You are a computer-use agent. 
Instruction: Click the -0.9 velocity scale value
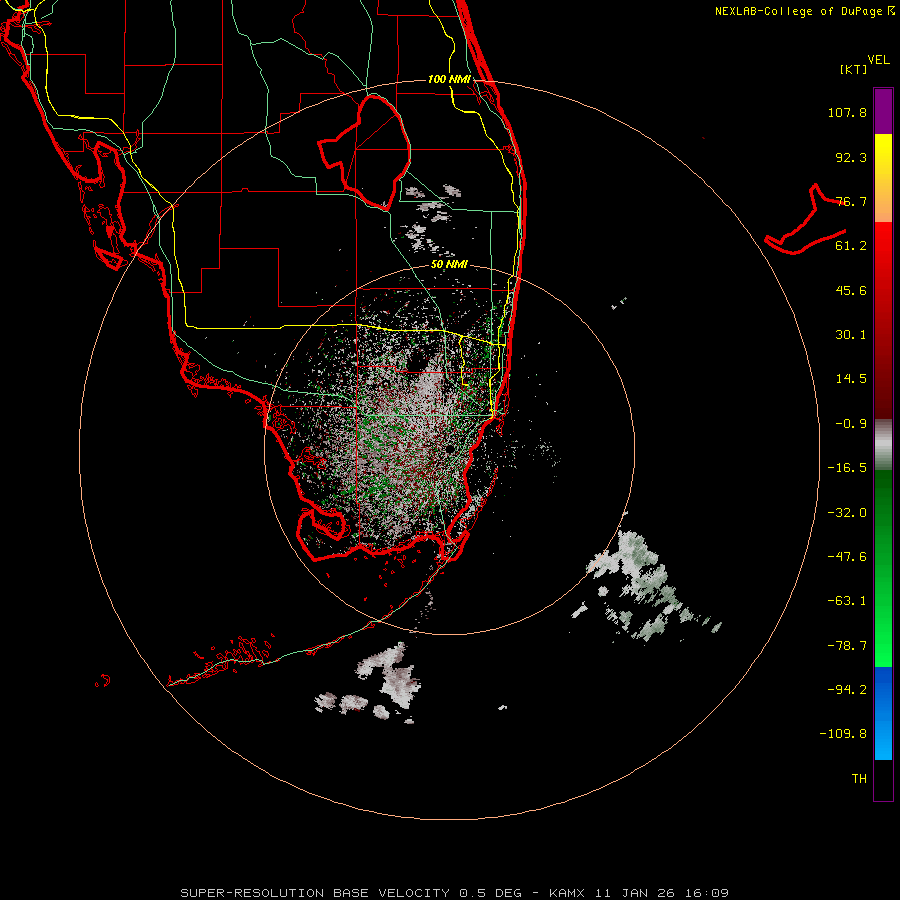pos(851,424)
